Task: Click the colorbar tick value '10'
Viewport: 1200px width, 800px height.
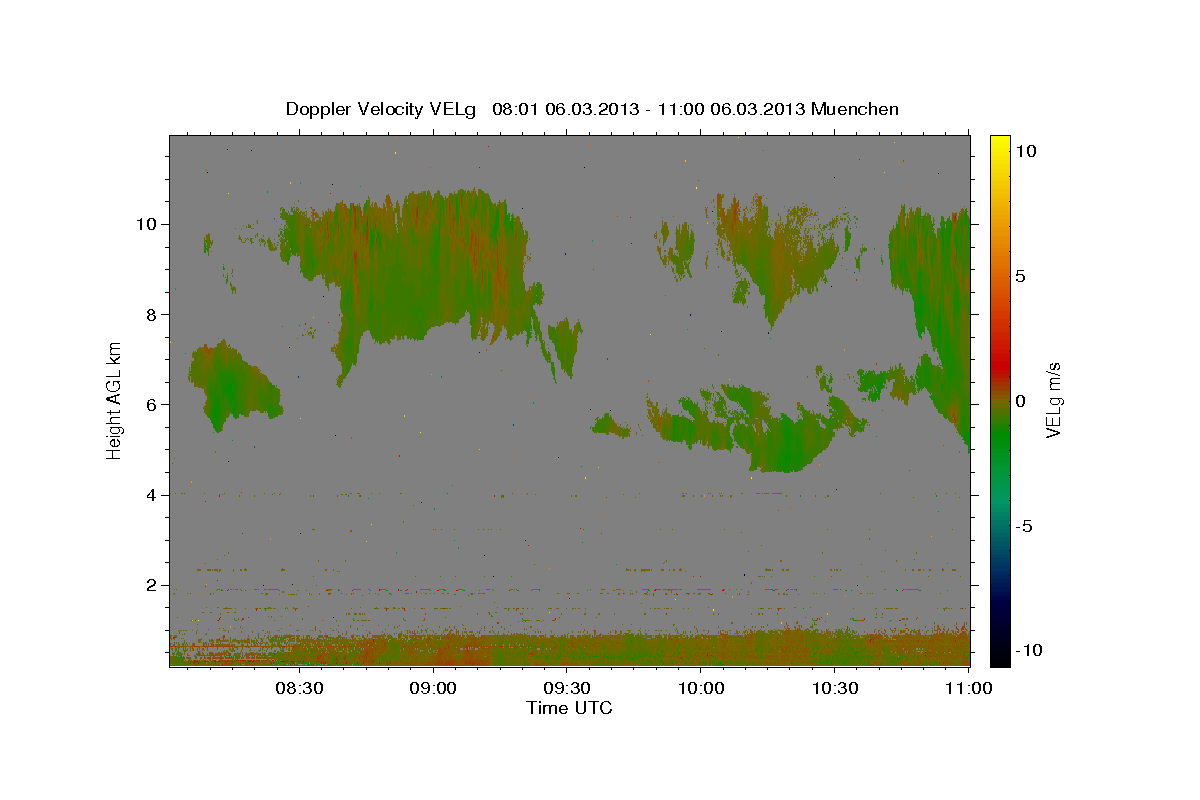Action: (1026, 150)
